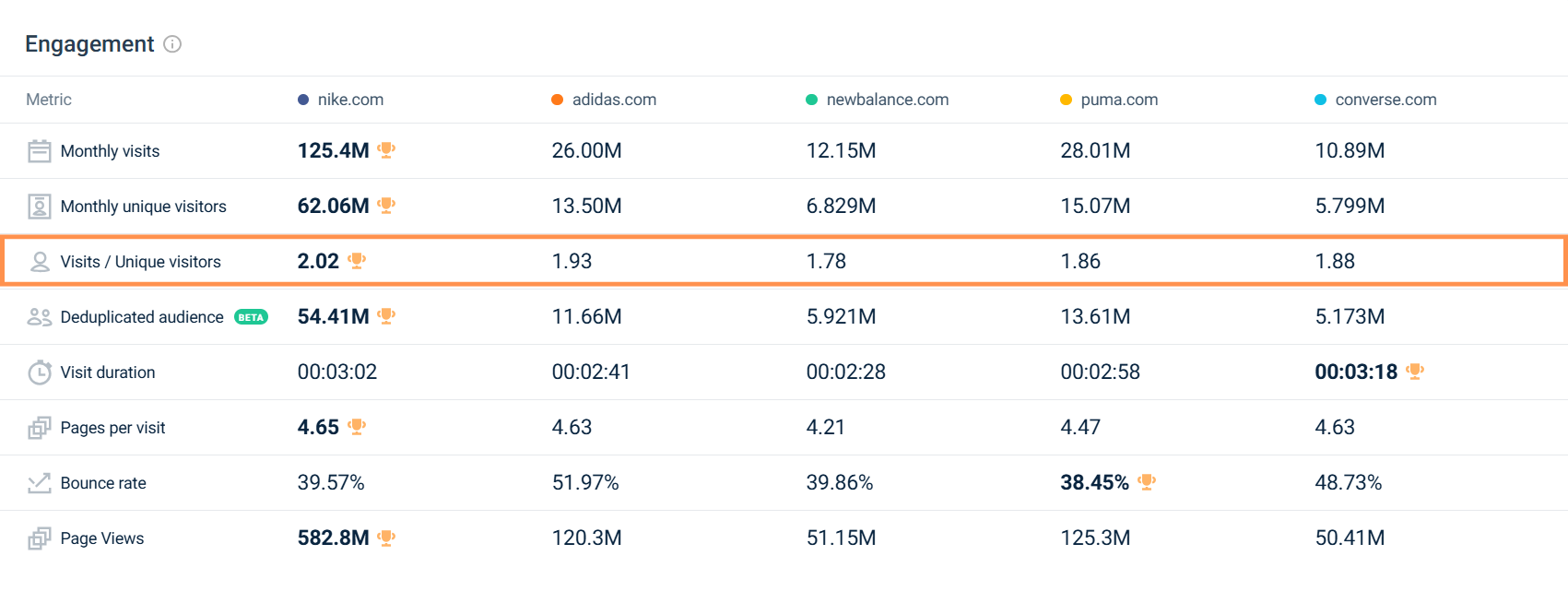Click nike.com monthly visits value 125.4M
1568x591 pixels.
(333, 150)
